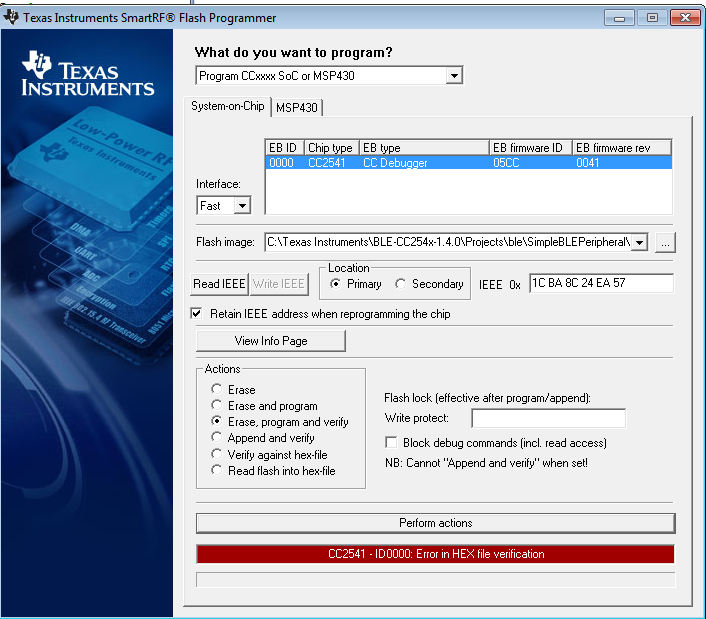Maximize the Flash Programmer window

pos(652,18)
